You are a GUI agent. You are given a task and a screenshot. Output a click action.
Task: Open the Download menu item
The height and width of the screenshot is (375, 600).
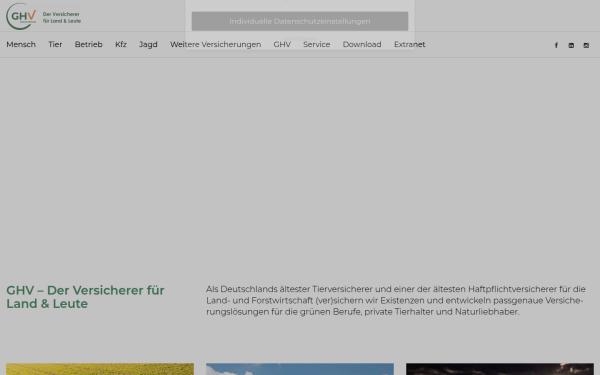point(362,44)
